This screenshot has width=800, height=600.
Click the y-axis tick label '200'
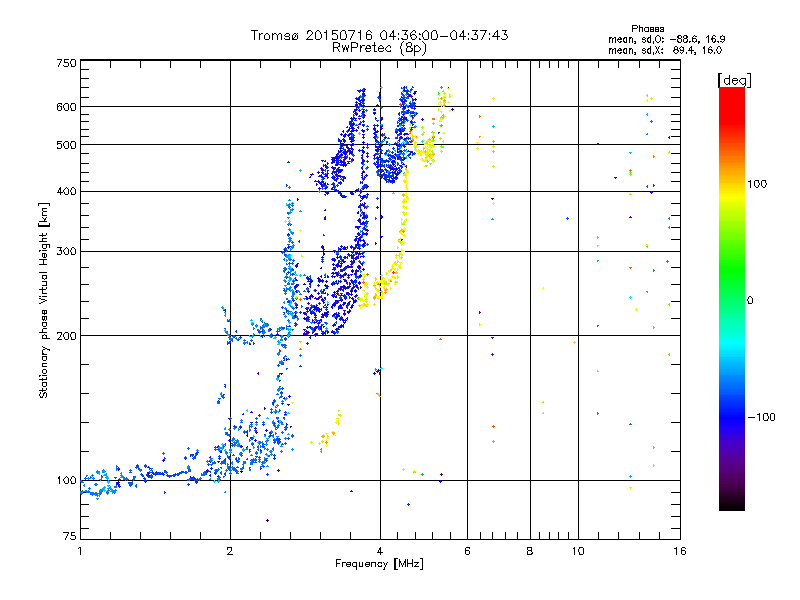66,336
